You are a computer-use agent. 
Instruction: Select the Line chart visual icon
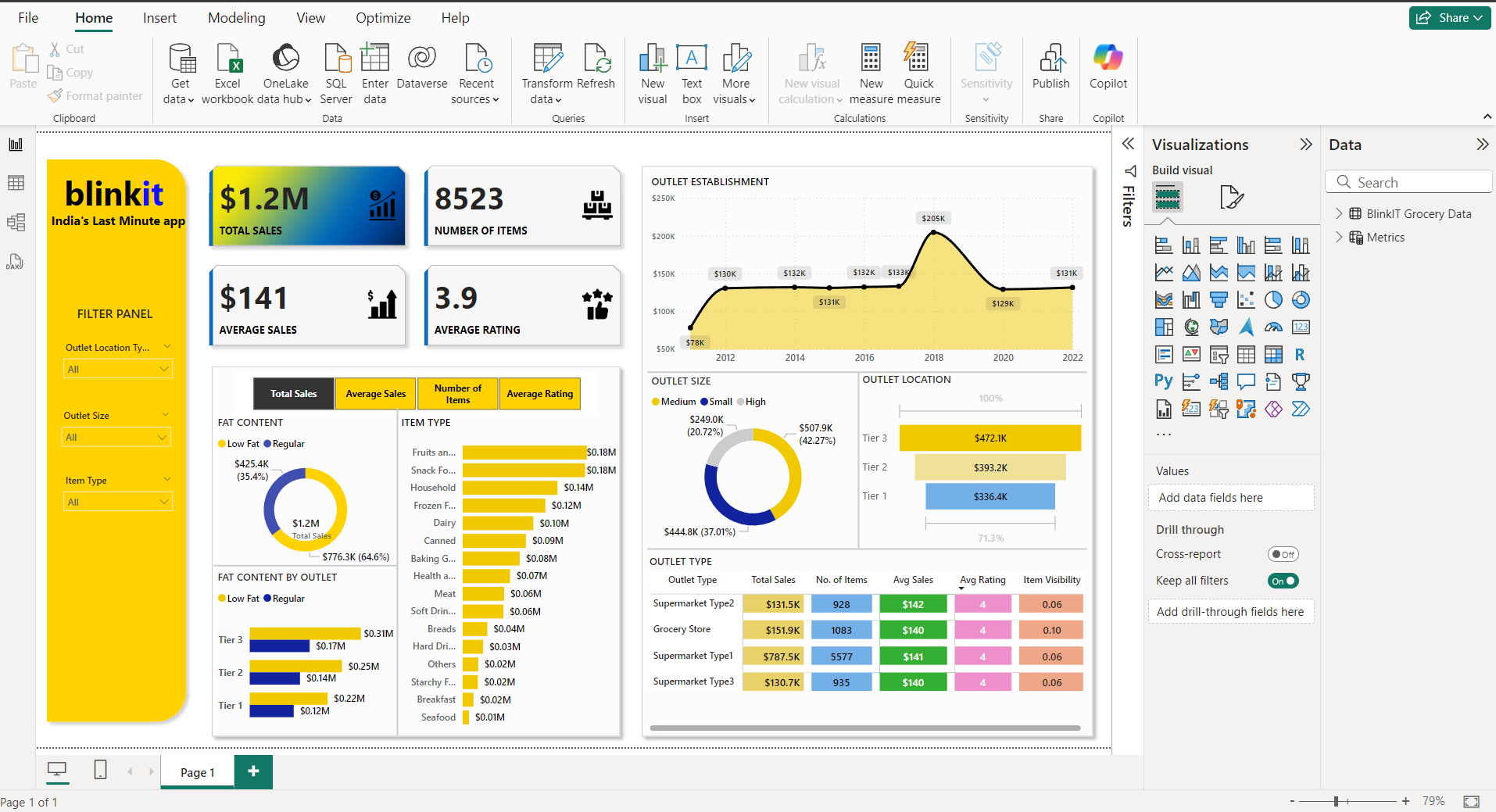pos(1164,273)
